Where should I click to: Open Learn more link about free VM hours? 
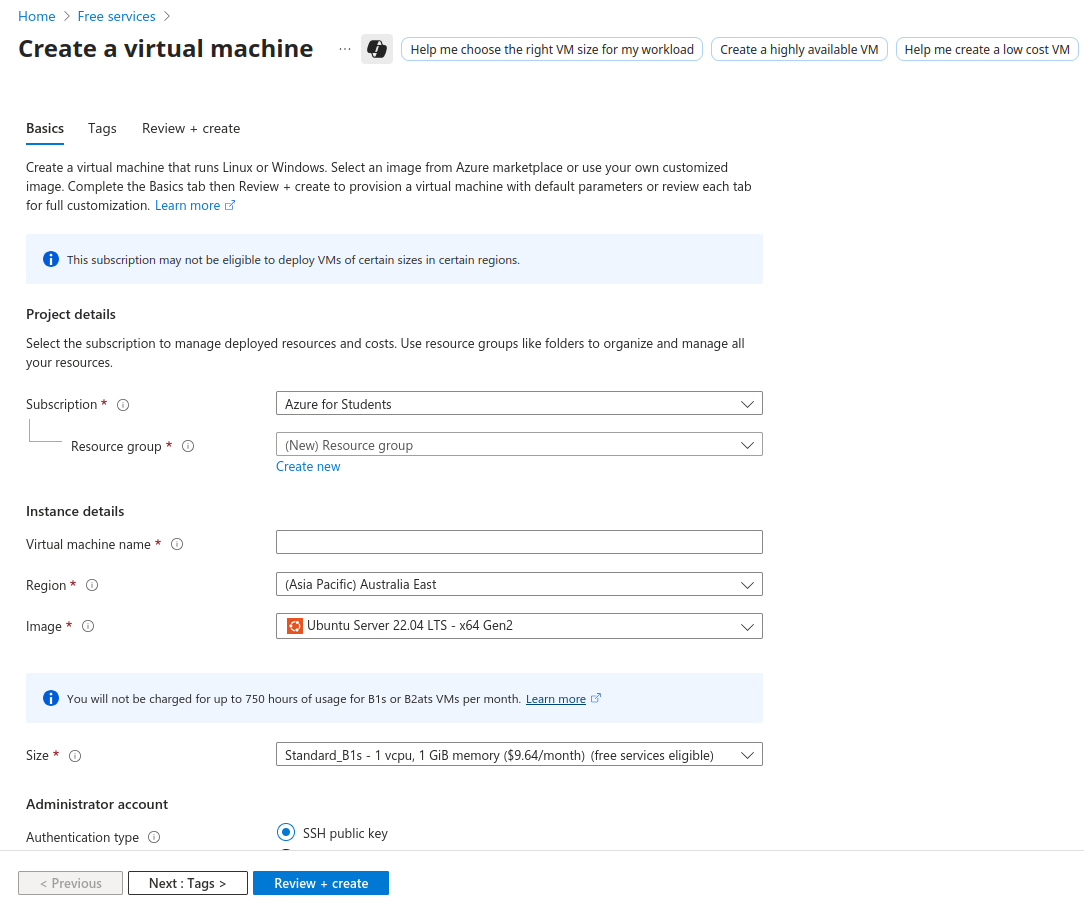563,699
